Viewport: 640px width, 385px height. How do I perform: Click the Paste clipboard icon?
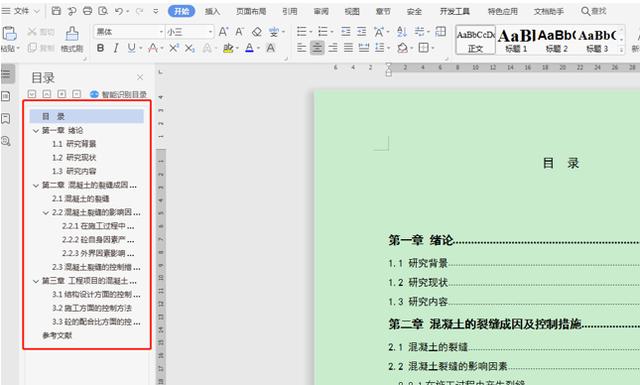[x=9, y=33]
